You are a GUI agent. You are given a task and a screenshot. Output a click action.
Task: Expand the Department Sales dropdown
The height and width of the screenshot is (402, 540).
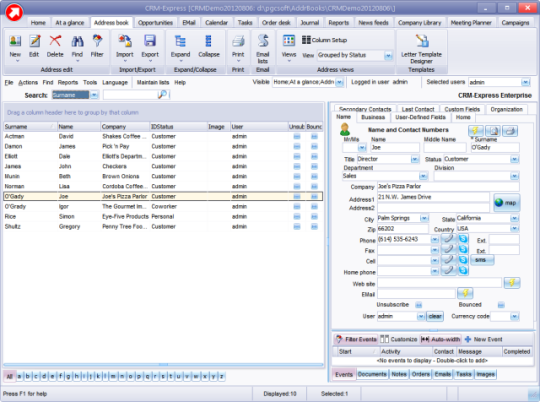tap(423, 176)
